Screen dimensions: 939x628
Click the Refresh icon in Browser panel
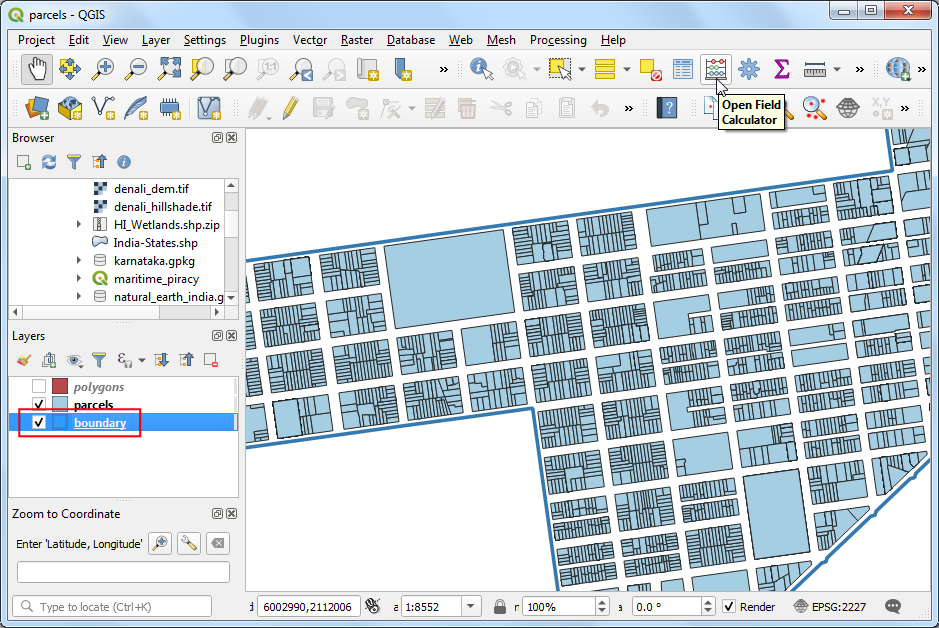(x=49, y=162)
